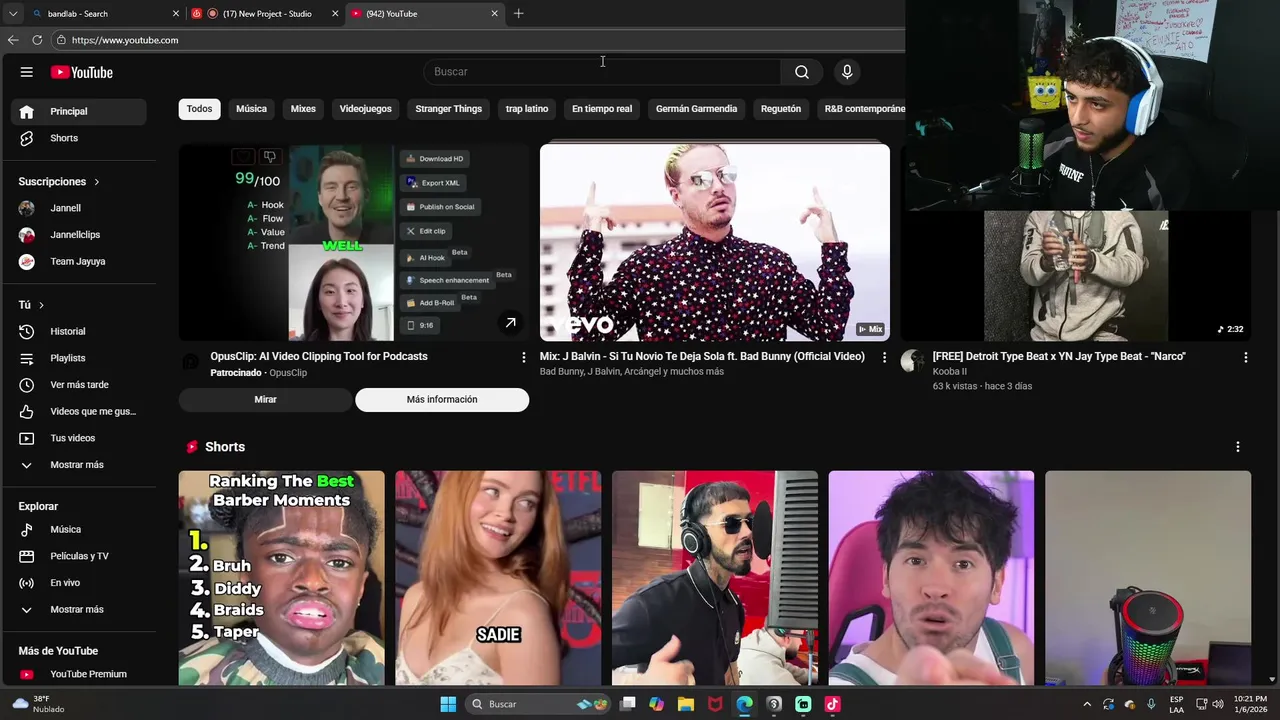Viewport: 1280px width, 720px height.
Task: Click the Windows taskbar Buscar box
Action: [x=538, y=704]
